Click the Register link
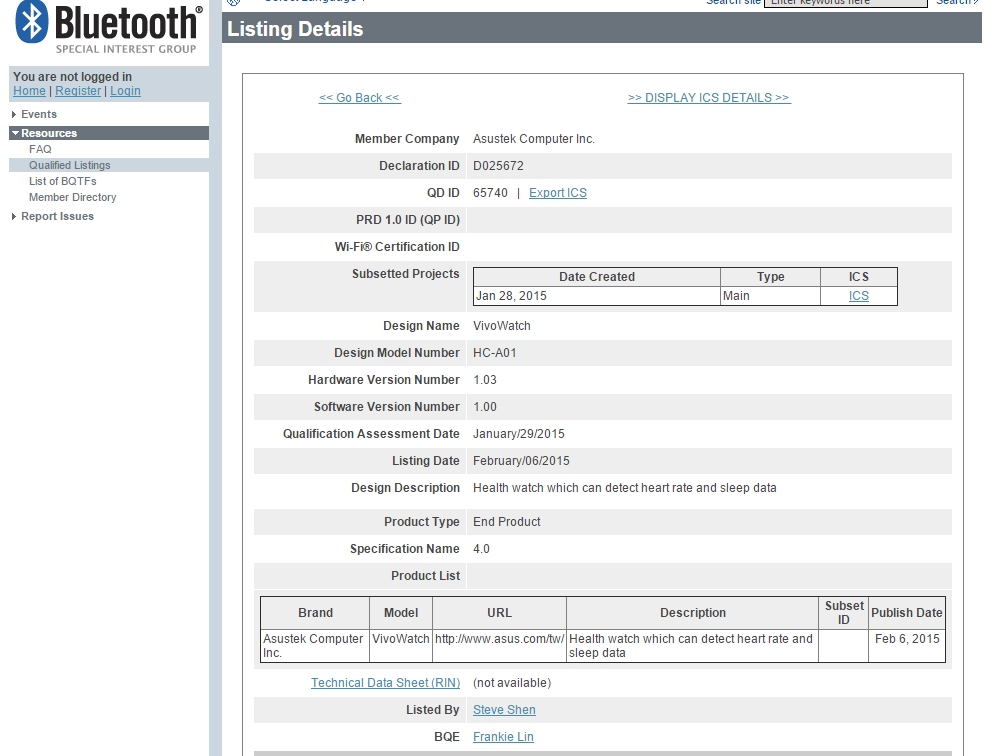 (78, 91)
